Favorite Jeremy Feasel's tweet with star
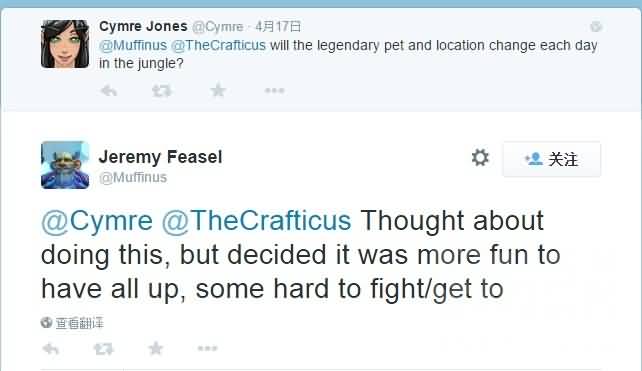This screenshot has height=371, width=642. coord(156,348)
